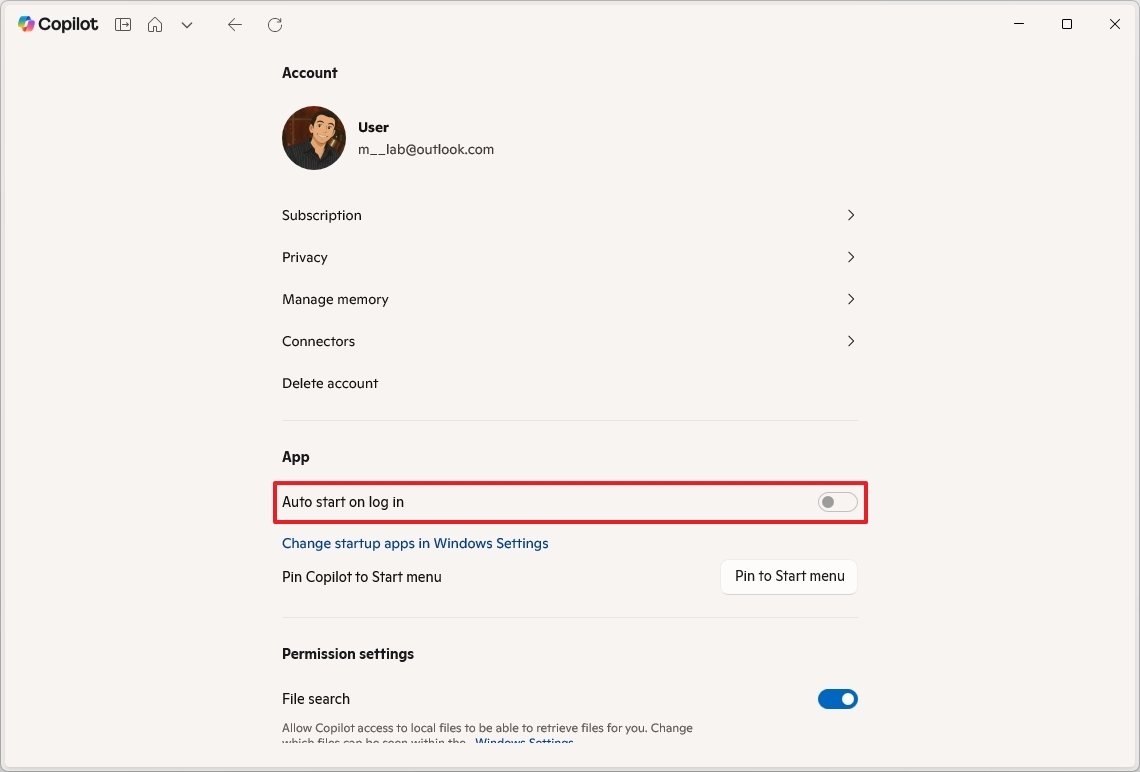Click the back arrow icon
Screen dimensions: 1140x772
[234, 24]
